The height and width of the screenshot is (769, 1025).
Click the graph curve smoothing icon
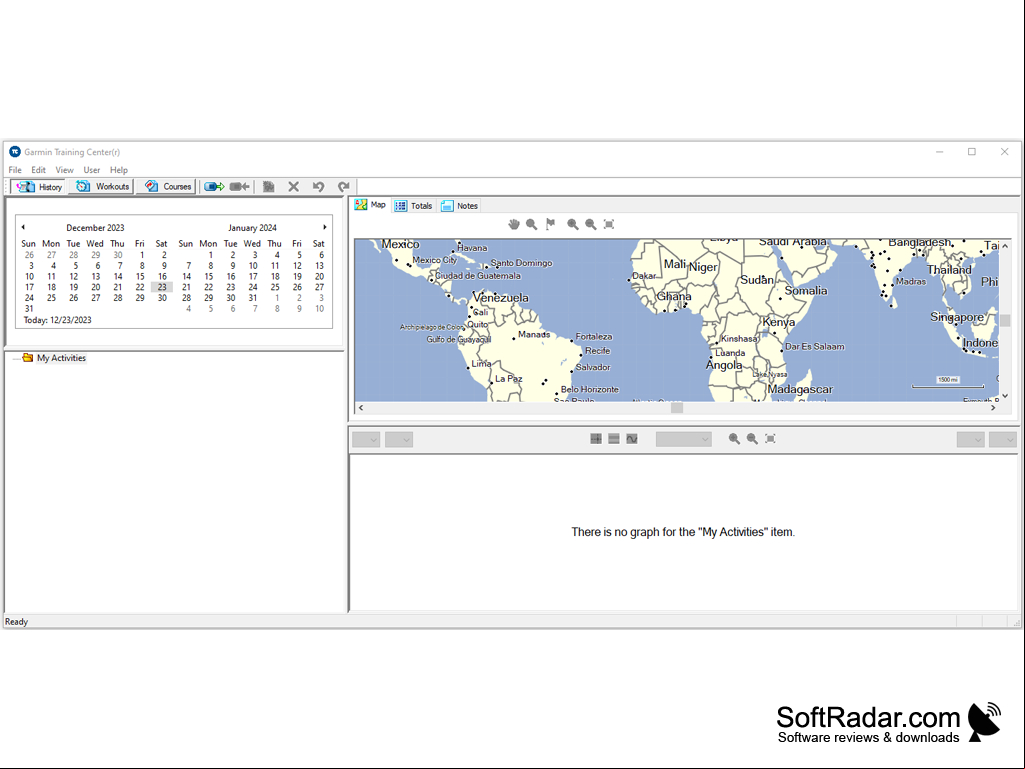(632, 439)
